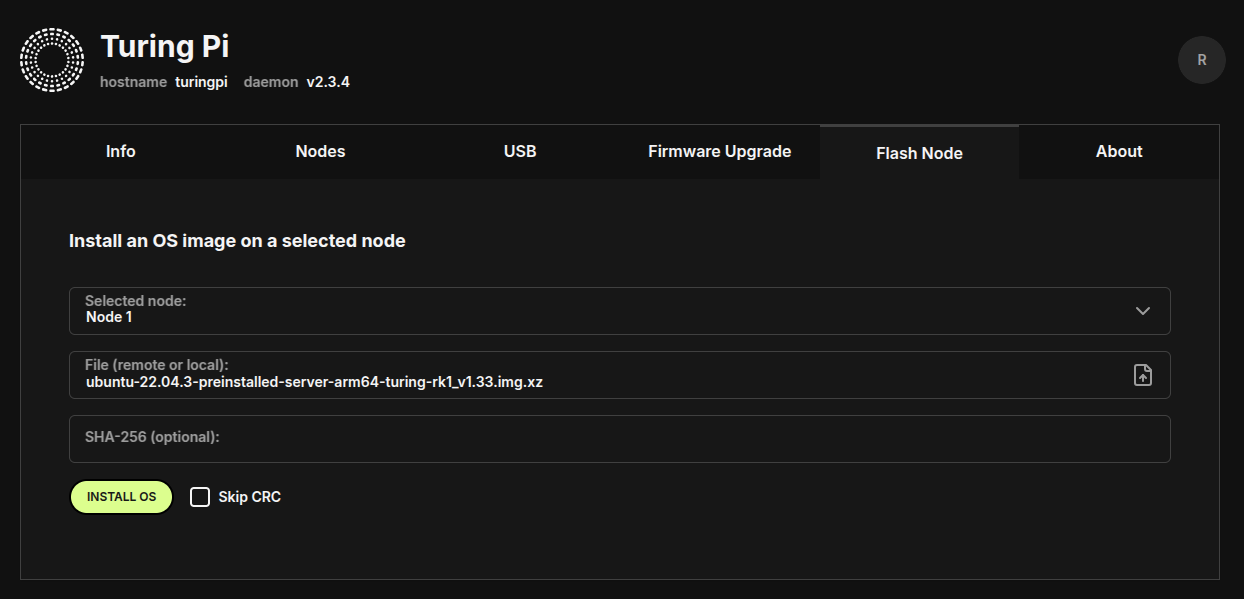Click the hostname value turingpi
Image resolution: width=1244 pixels, height=599 pixels.
point(202,82)
